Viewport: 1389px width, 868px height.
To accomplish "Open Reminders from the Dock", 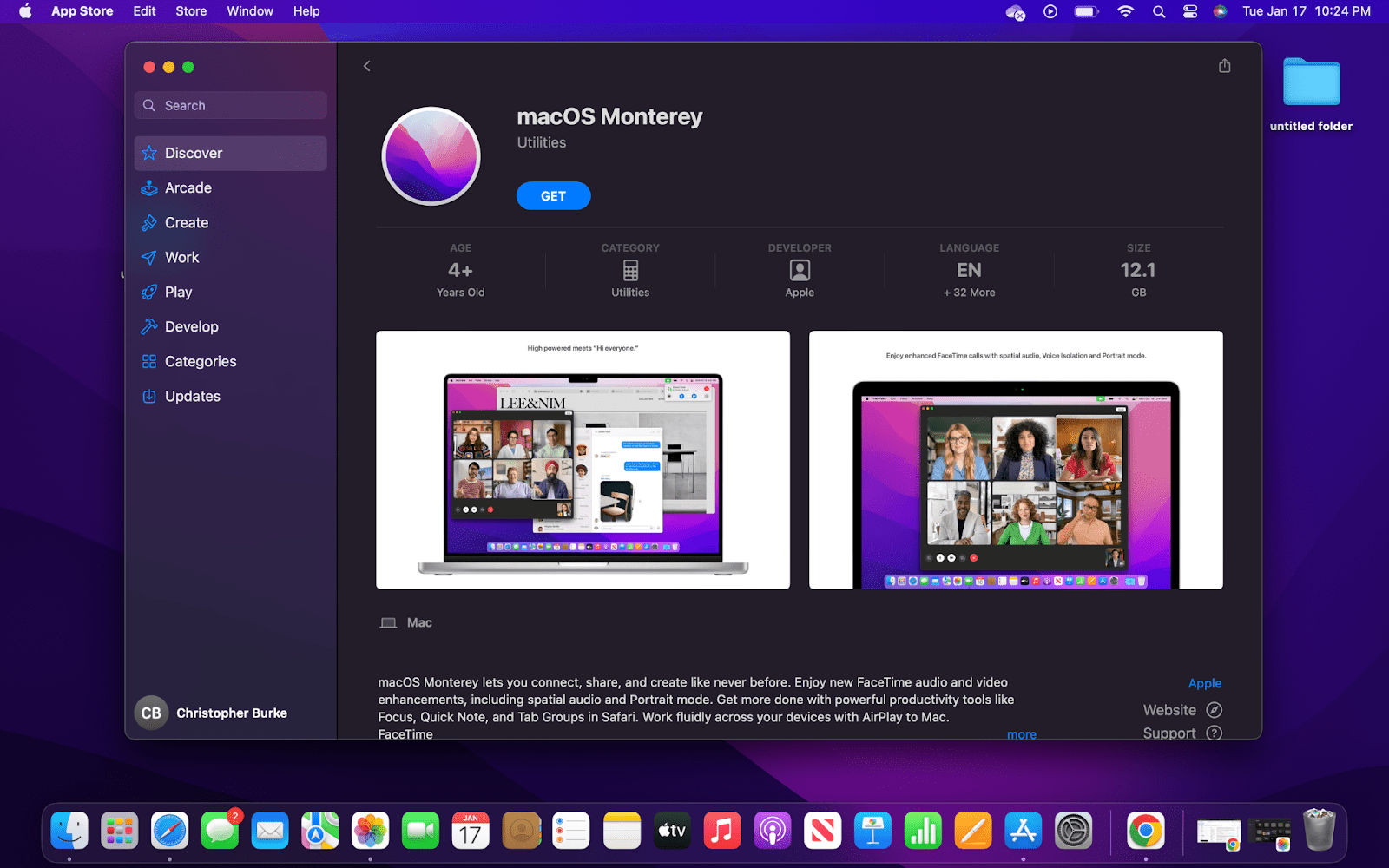I will (571, 832).
